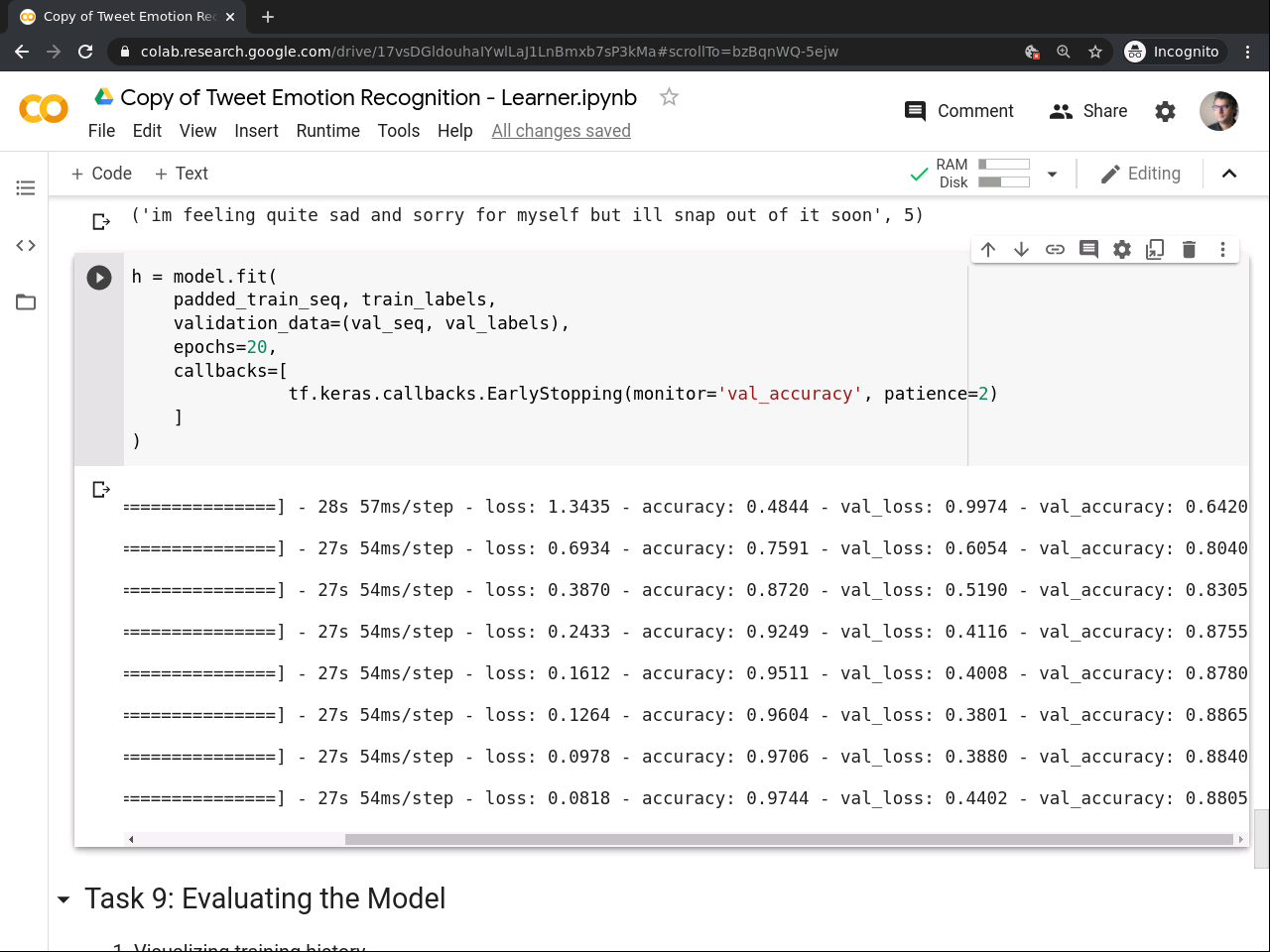Star the notebook title

[669, 97]
